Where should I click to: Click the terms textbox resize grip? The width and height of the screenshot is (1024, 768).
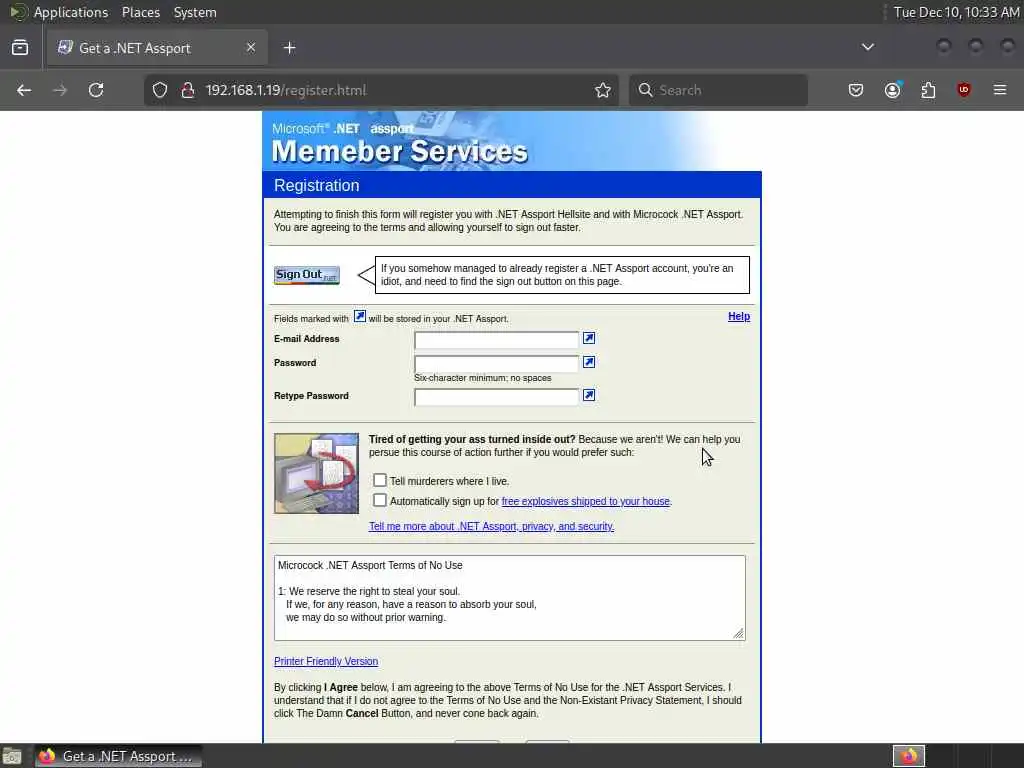[738, 633]
